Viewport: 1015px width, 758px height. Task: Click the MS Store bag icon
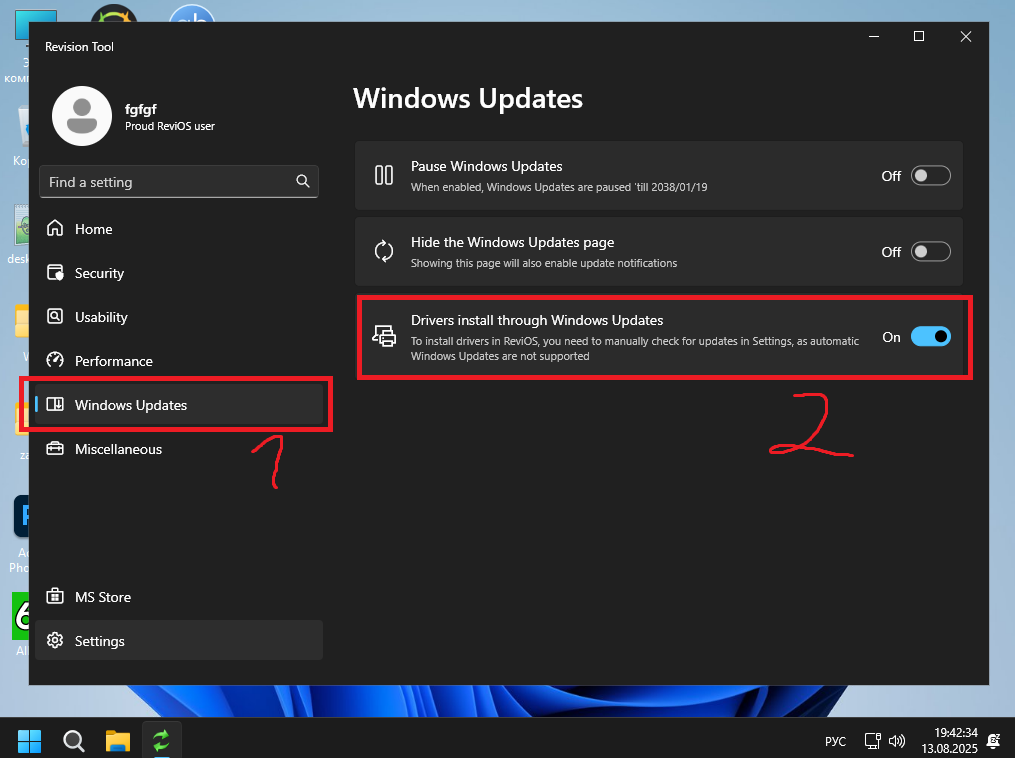click(x=55, y=596)
